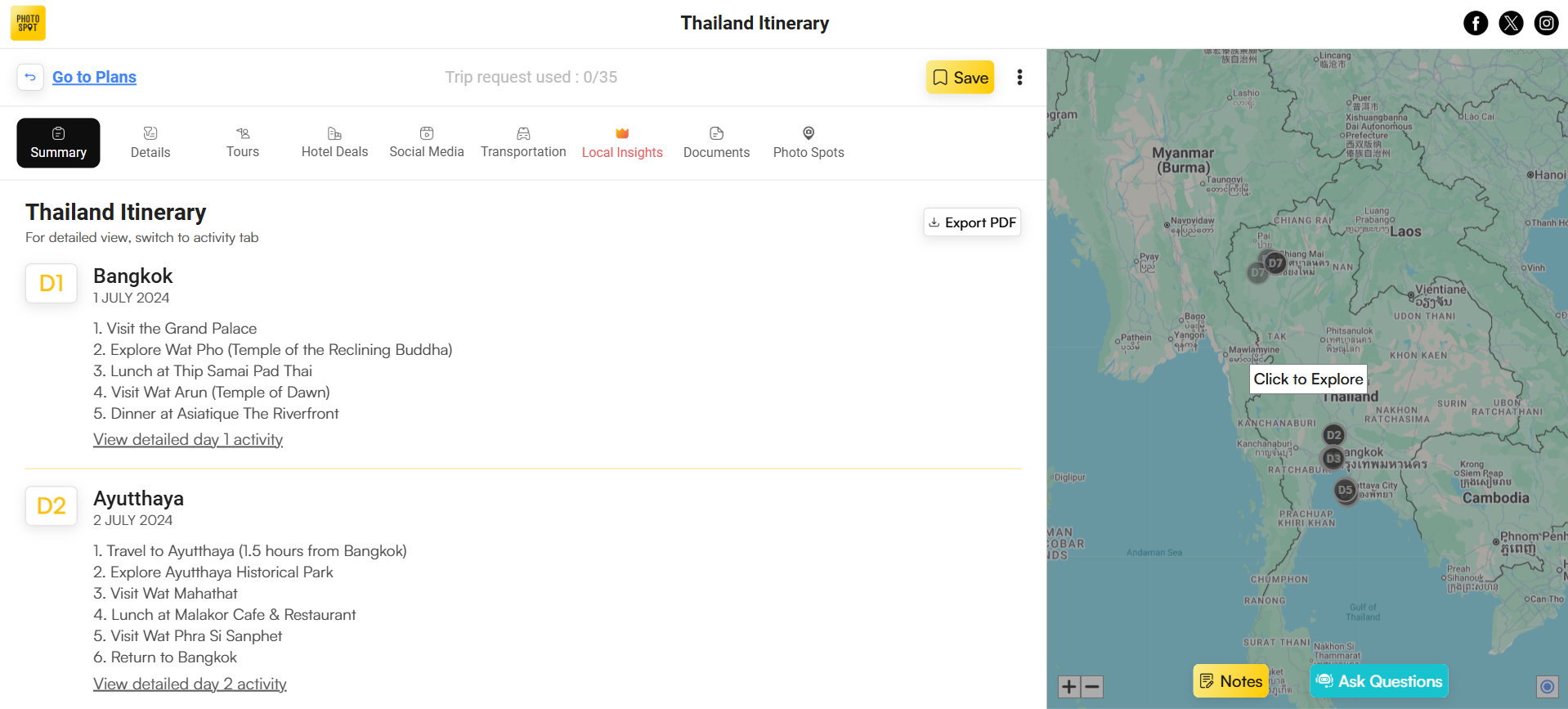Open the Facebook social icon
Image resolution: width=1568 pixels, height=709 pixels.
click(x=1475, y=23)
